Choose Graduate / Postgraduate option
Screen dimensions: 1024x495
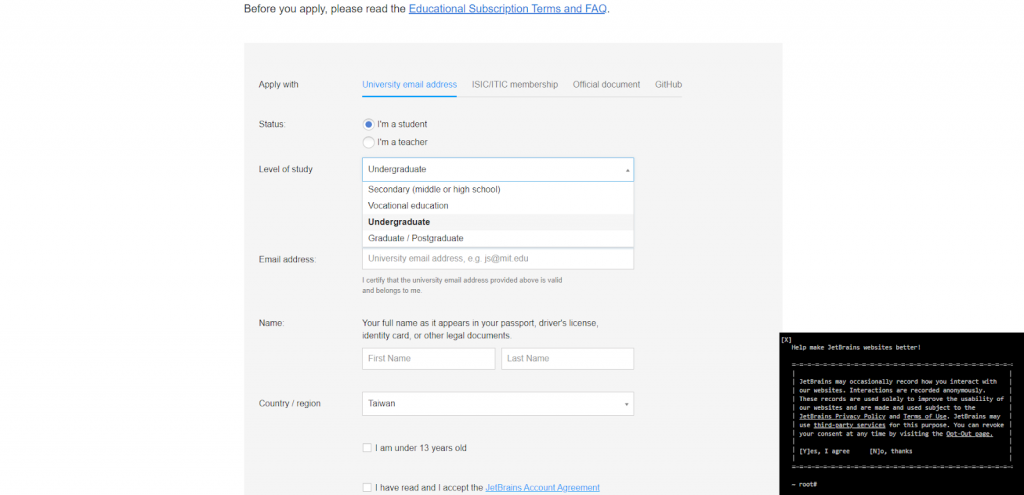tap(498, 238)
